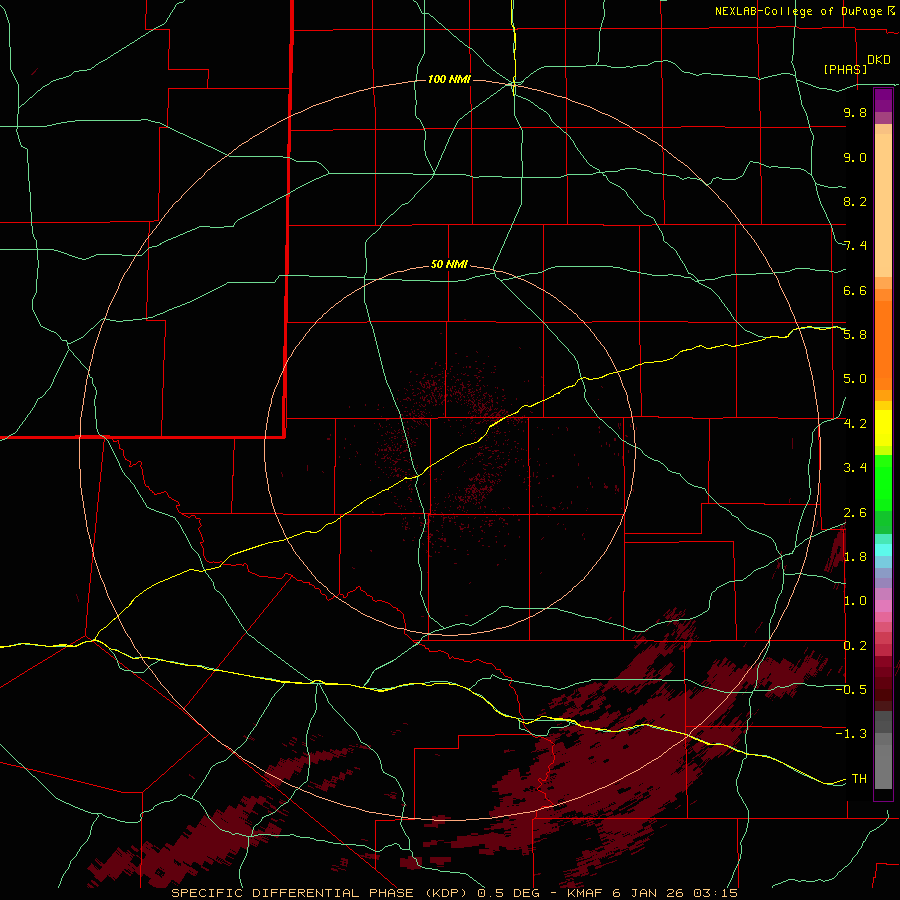Click the '50 NMI' range ring label

click(449, 265)
